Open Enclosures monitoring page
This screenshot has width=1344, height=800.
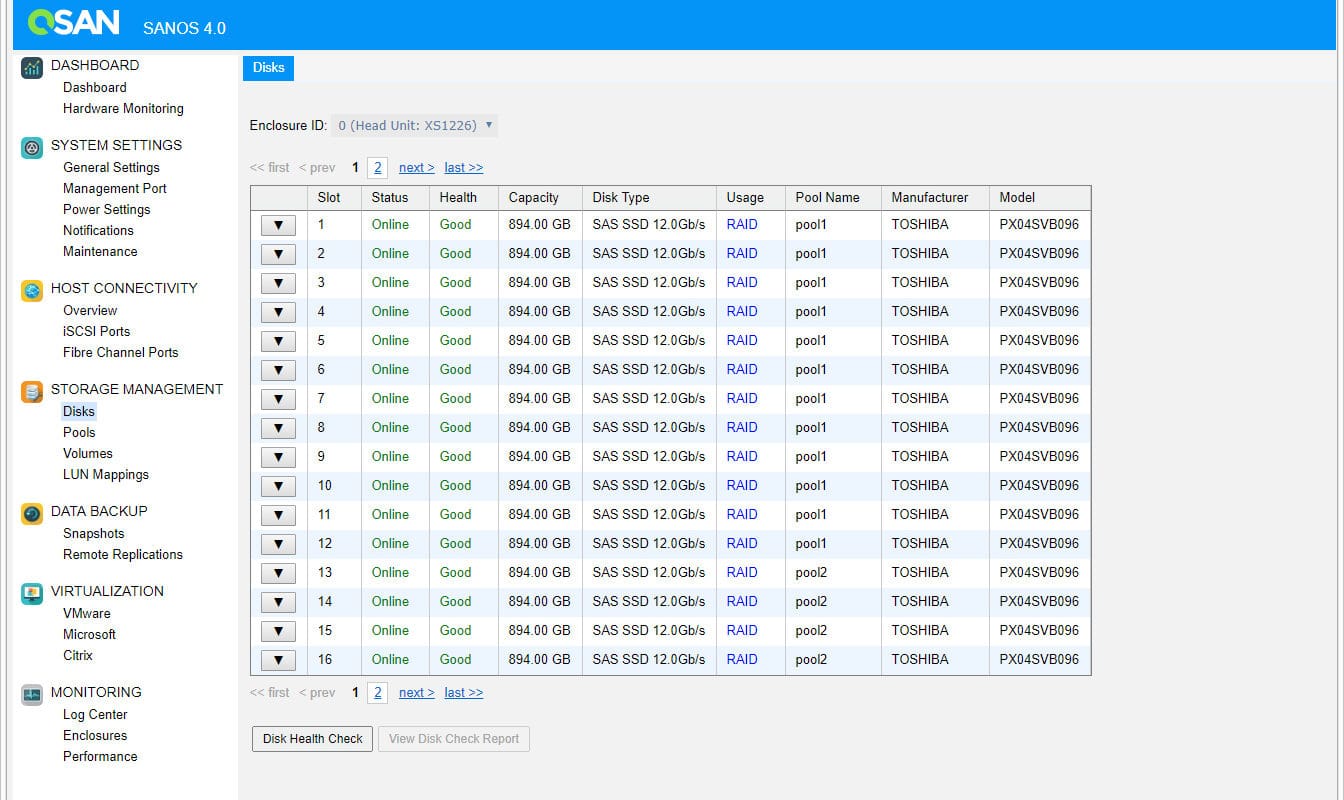(95, 735)
